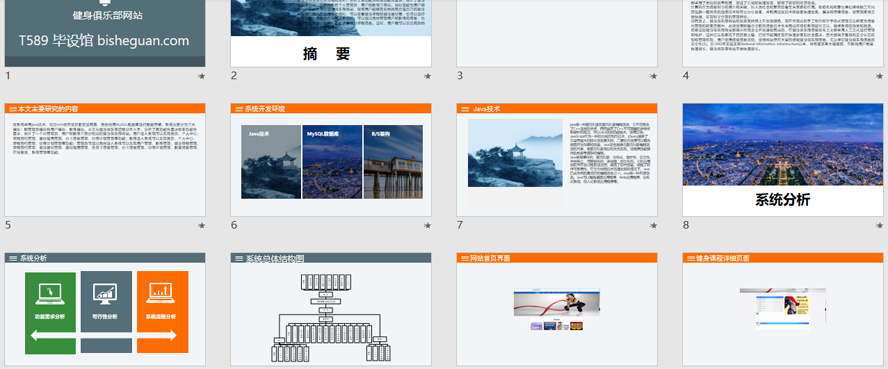Open slide 6 系统开发环境 thumbnail
Image resolution: width=888 pixels, height=369 pixels.
(331, 160)
